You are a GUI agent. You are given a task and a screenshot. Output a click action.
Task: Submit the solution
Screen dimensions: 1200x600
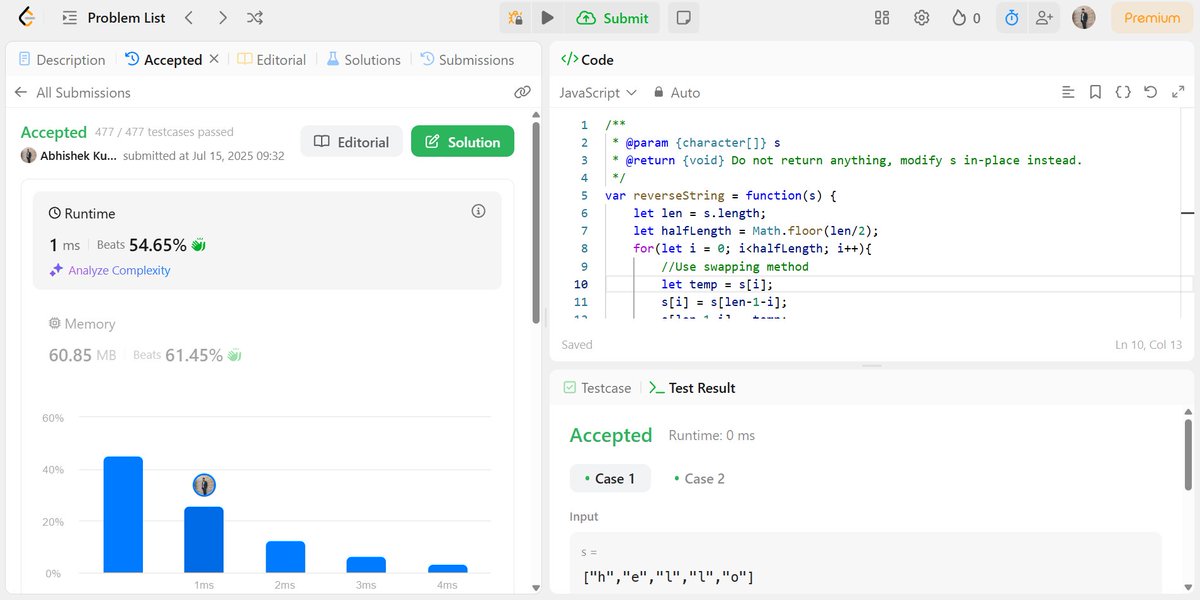pos(613,18)
